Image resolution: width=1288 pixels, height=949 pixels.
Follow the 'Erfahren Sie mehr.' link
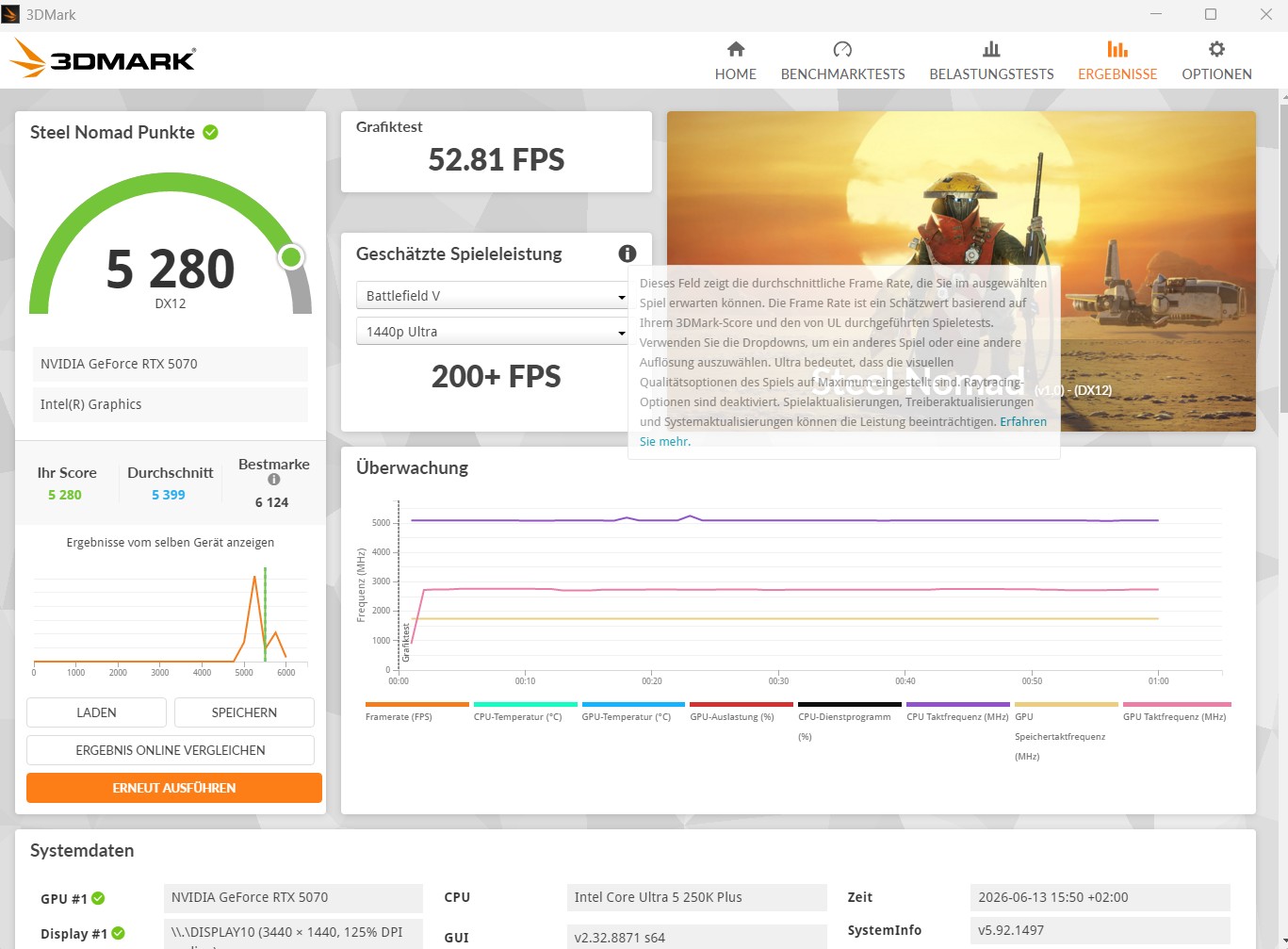843,432
